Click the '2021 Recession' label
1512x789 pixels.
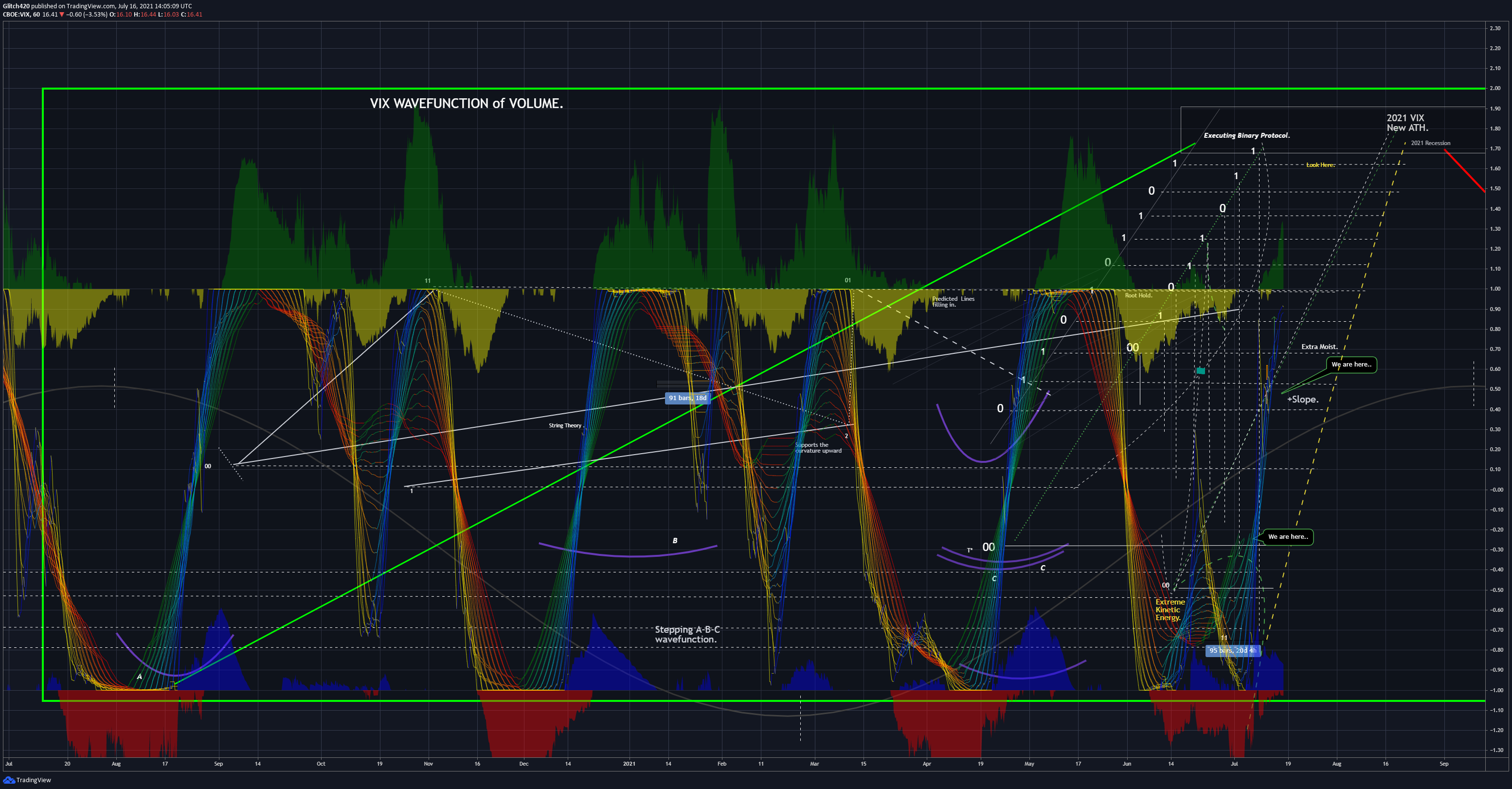point(1430,143)
